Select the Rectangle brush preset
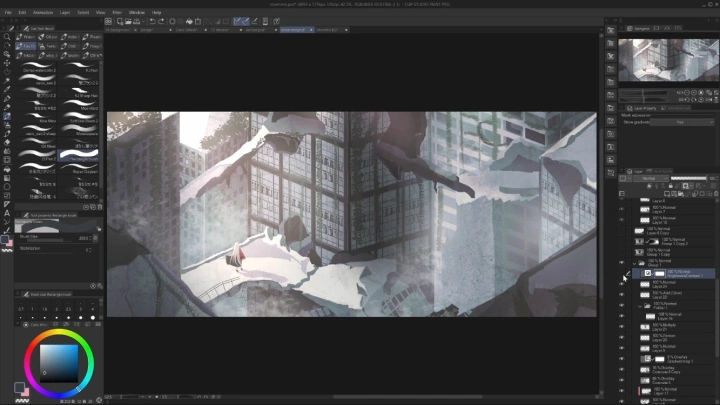Image resolution: width=720 pixels, height=405 pixels. click(x=79, y=156)
